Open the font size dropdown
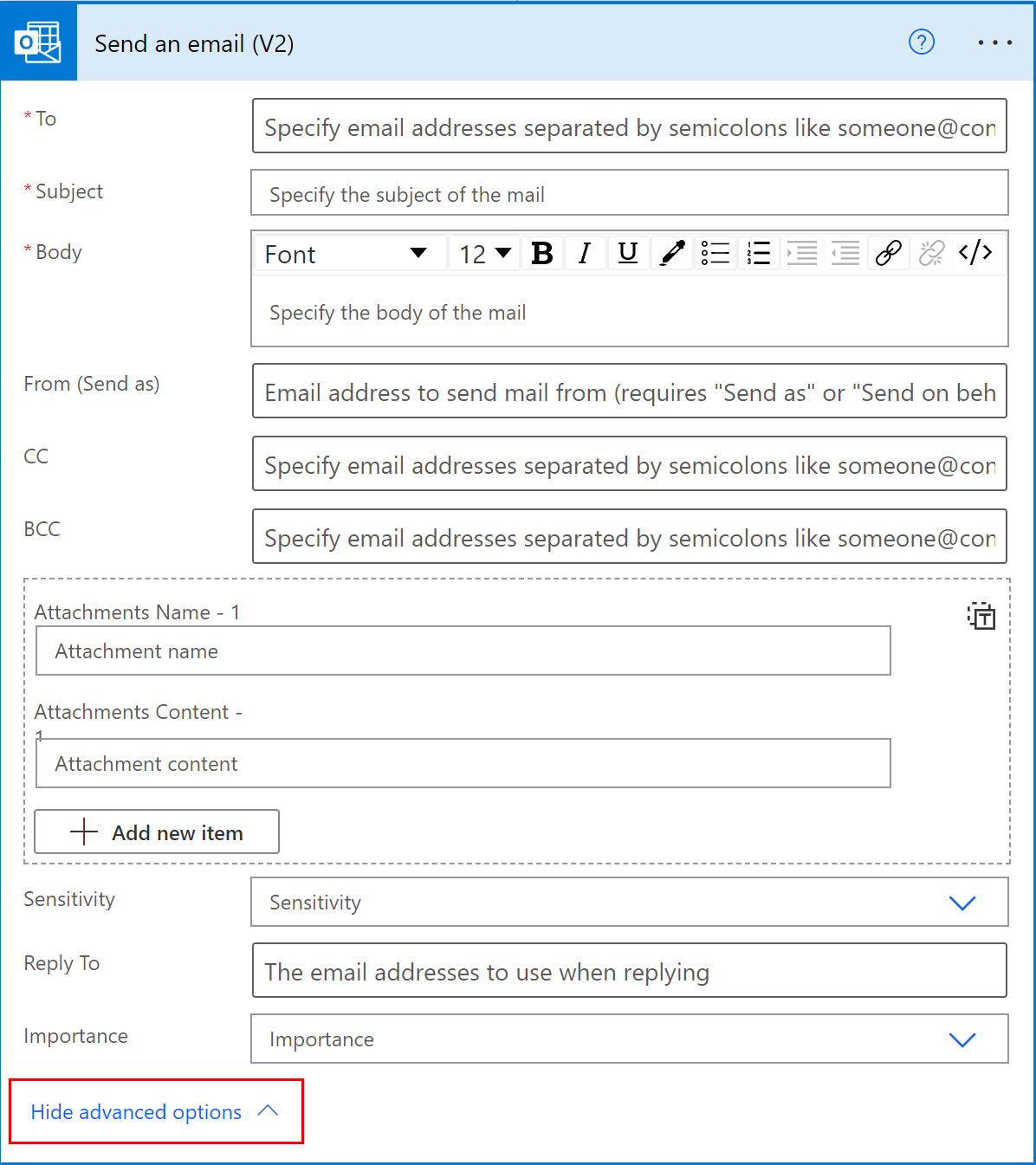The image size is (1036, 1165). (482, 253)
